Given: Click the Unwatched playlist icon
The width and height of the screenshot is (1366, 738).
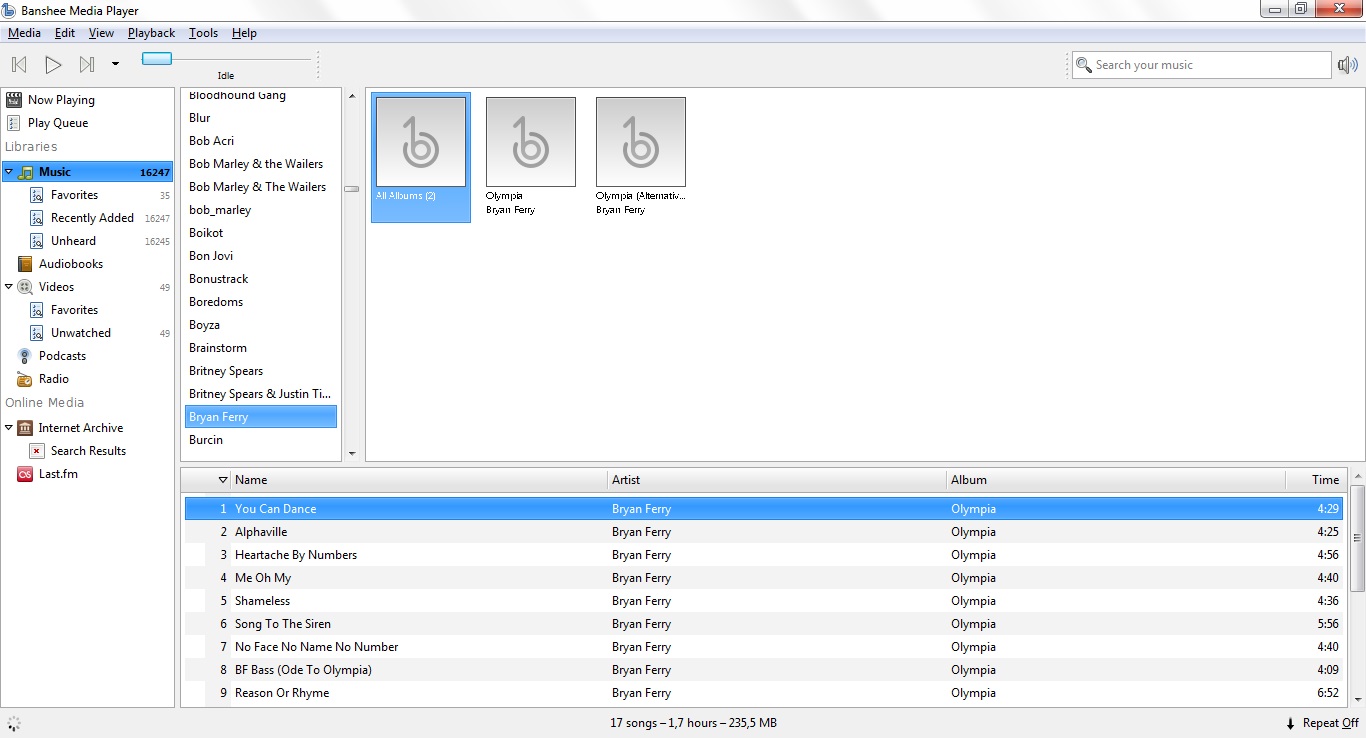Looking at the screenshot, I should (x=37, y=333).
